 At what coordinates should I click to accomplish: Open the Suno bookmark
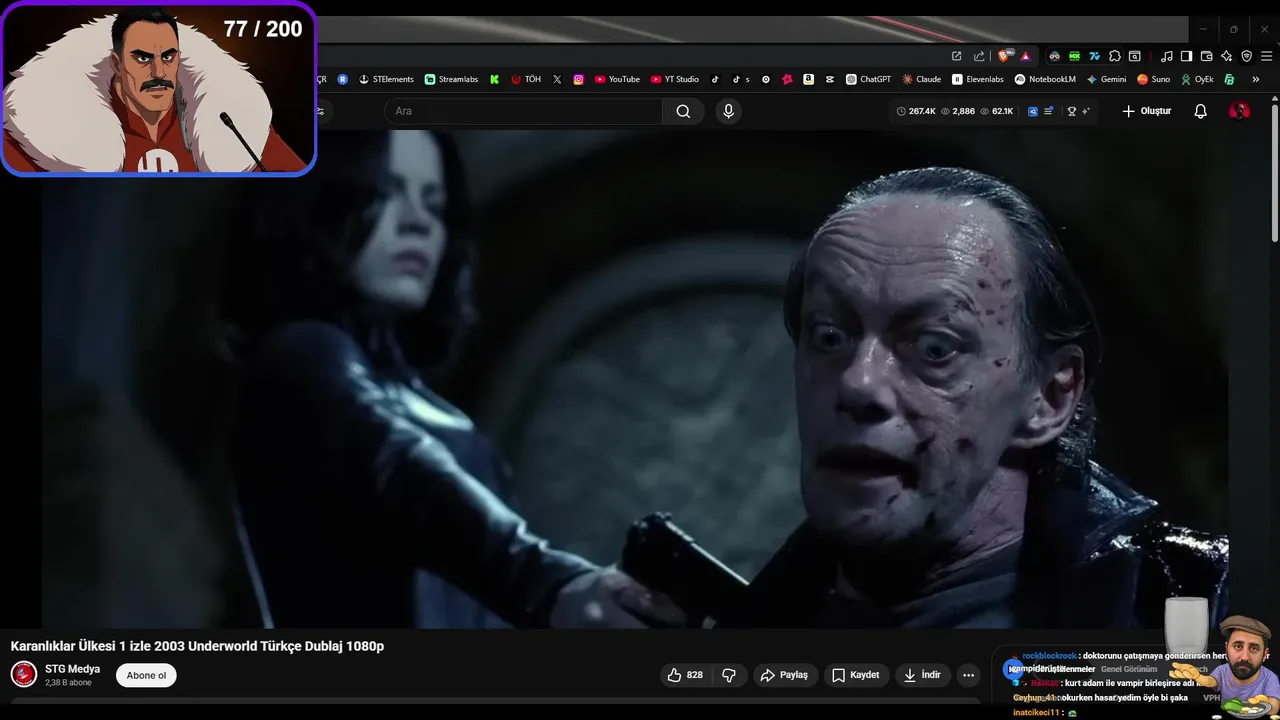(1153, 79)
